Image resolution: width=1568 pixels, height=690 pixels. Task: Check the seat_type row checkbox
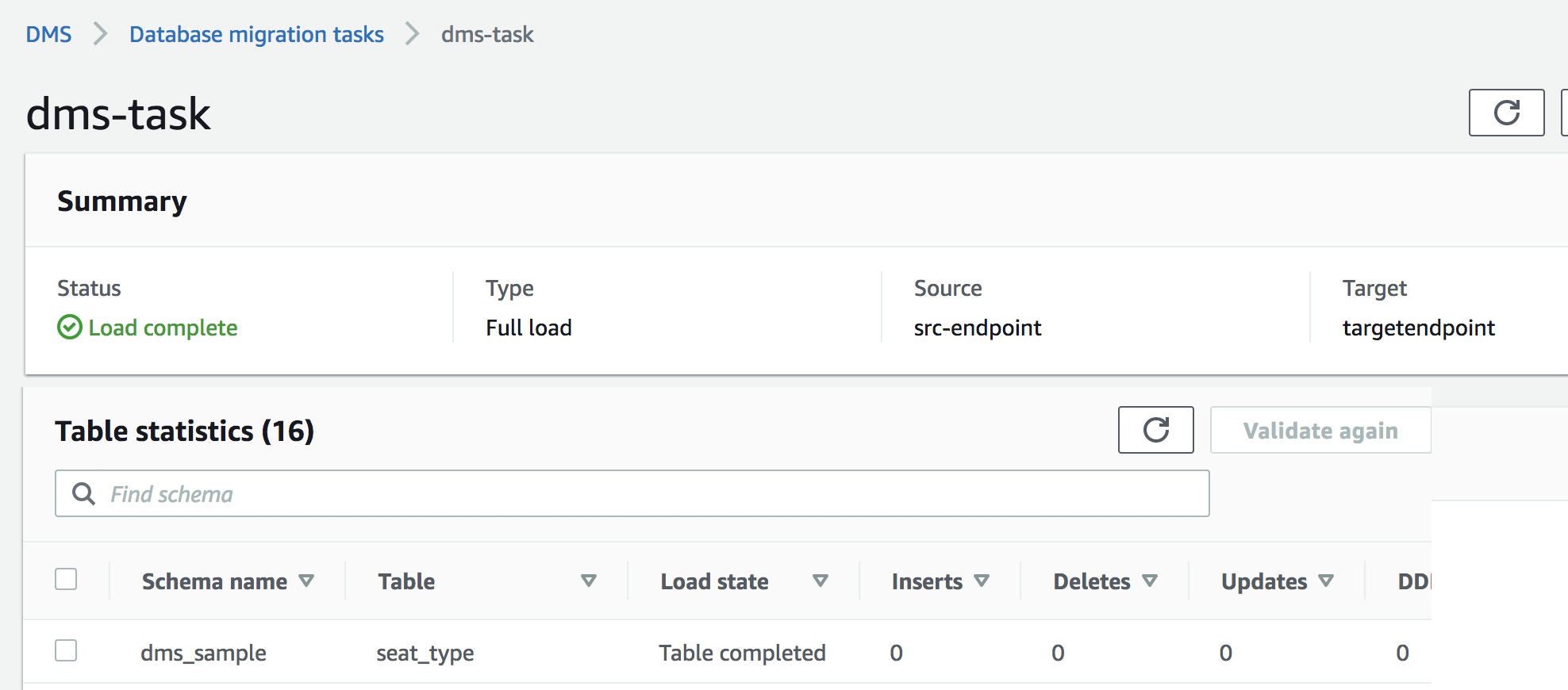tap(66, 651)
